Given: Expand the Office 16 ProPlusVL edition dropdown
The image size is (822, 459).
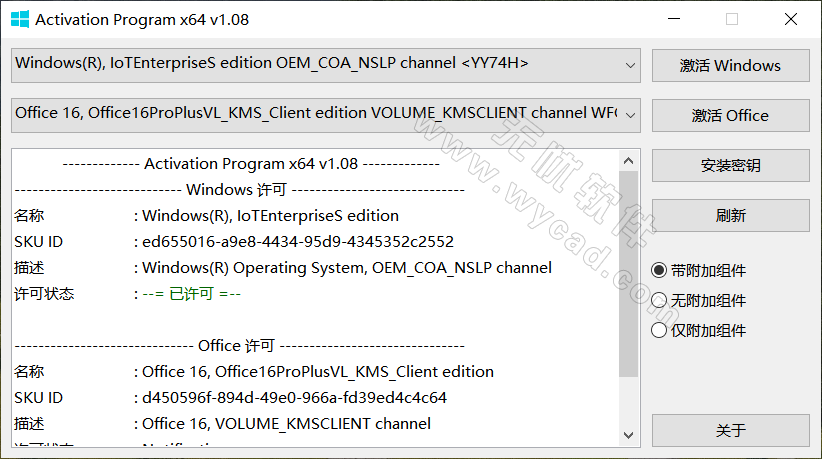Looking at the screenshot, I should [x=630, y=114].
